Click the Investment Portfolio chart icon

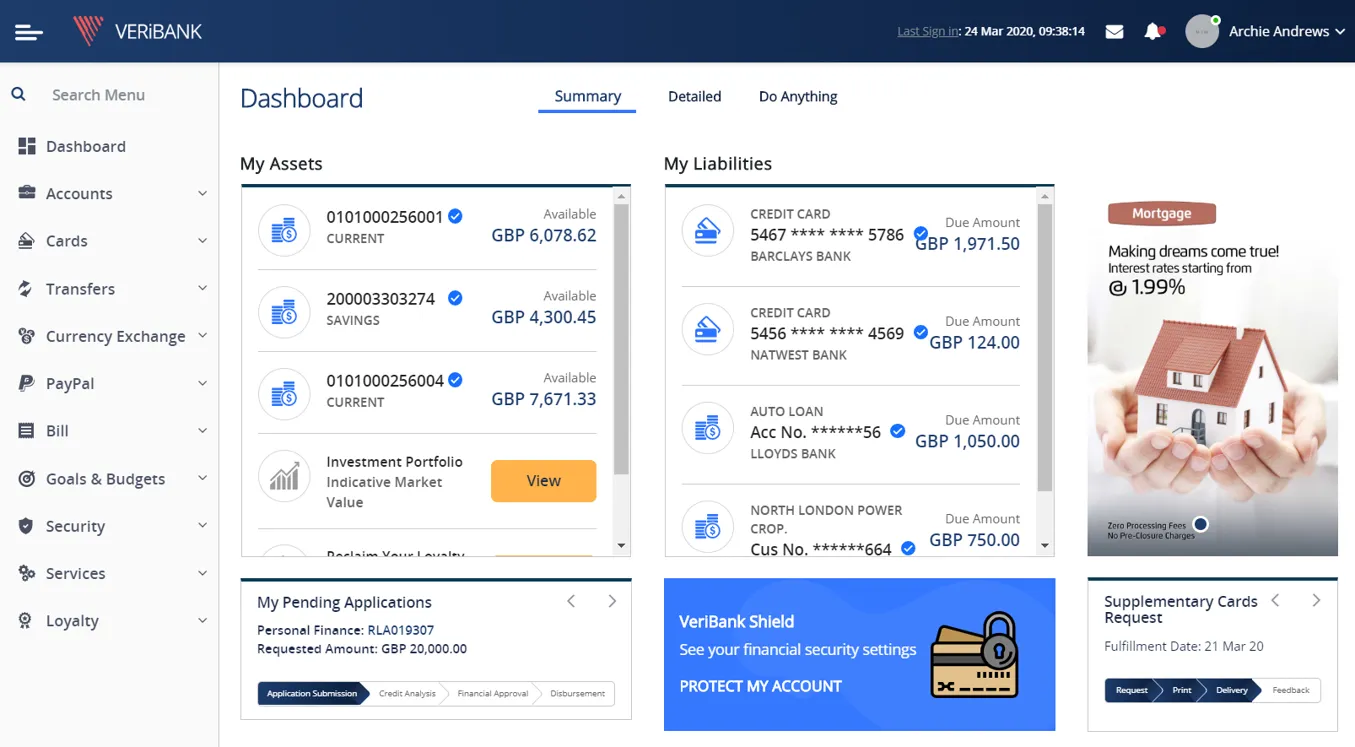pos(284,476)
